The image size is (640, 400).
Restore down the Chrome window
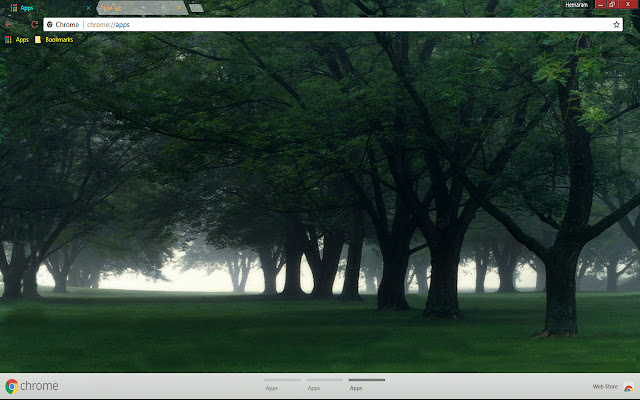point(612,4)
